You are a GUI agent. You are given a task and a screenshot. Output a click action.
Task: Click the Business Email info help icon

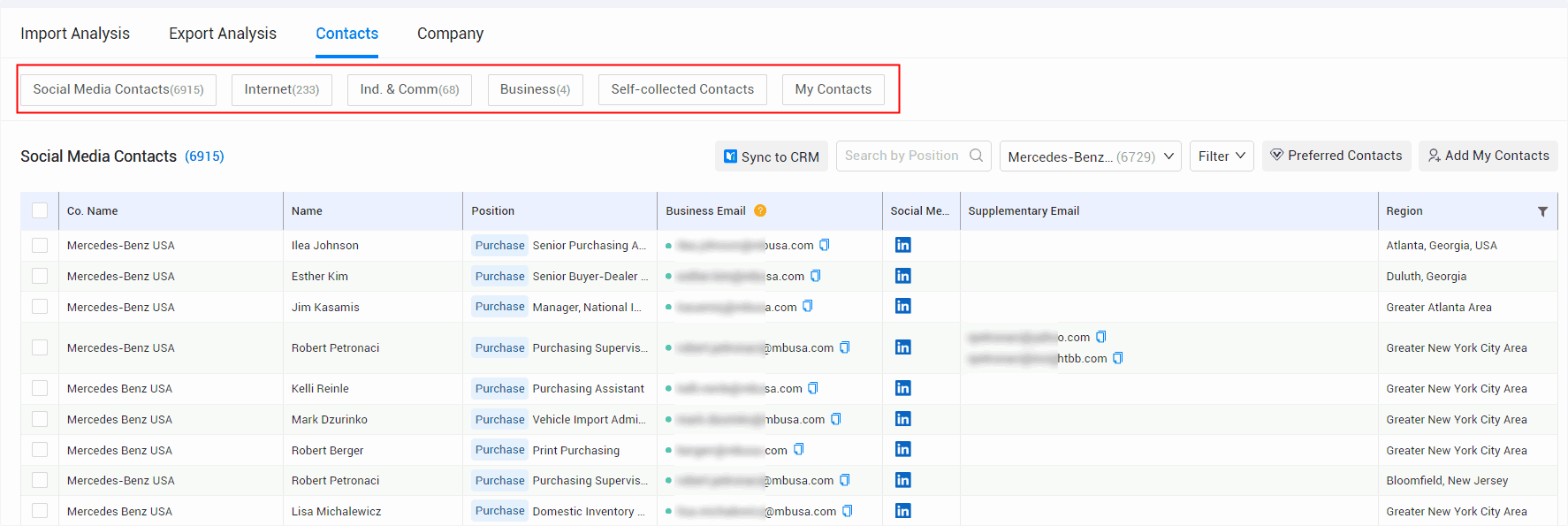click(760, 210)
